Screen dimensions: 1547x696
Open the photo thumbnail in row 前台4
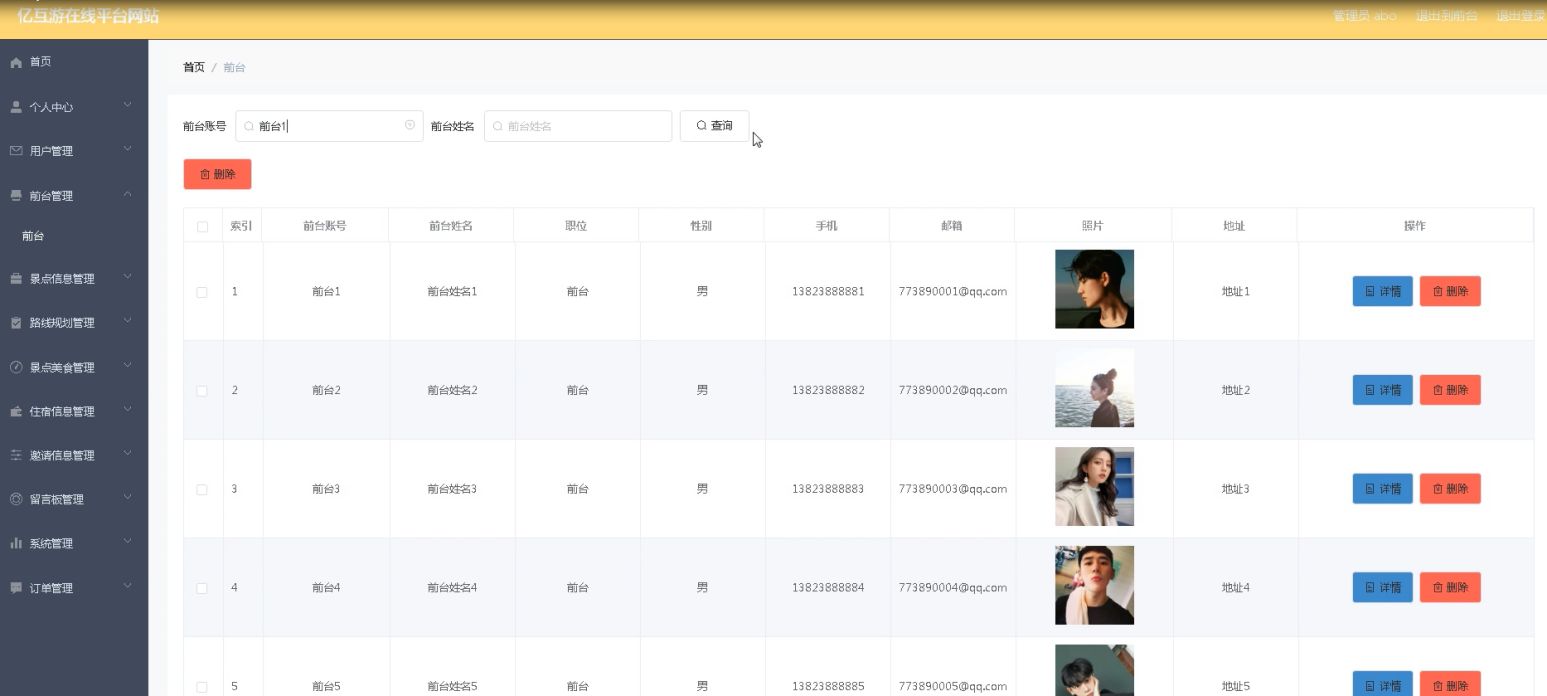1094,585
